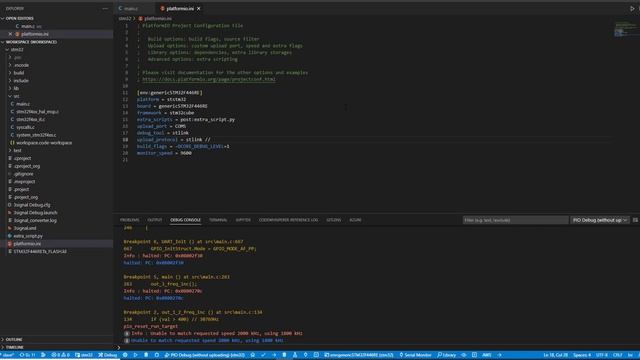
Task: Open CodeWhisperer Reference Log tab
Action: (x=288, y=220)
